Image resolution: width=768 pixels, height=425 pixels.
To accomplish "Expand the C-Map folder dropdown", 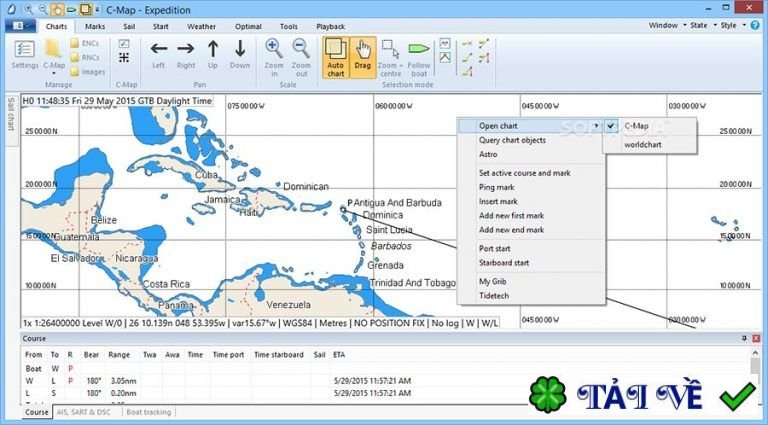I will (54, 74).
